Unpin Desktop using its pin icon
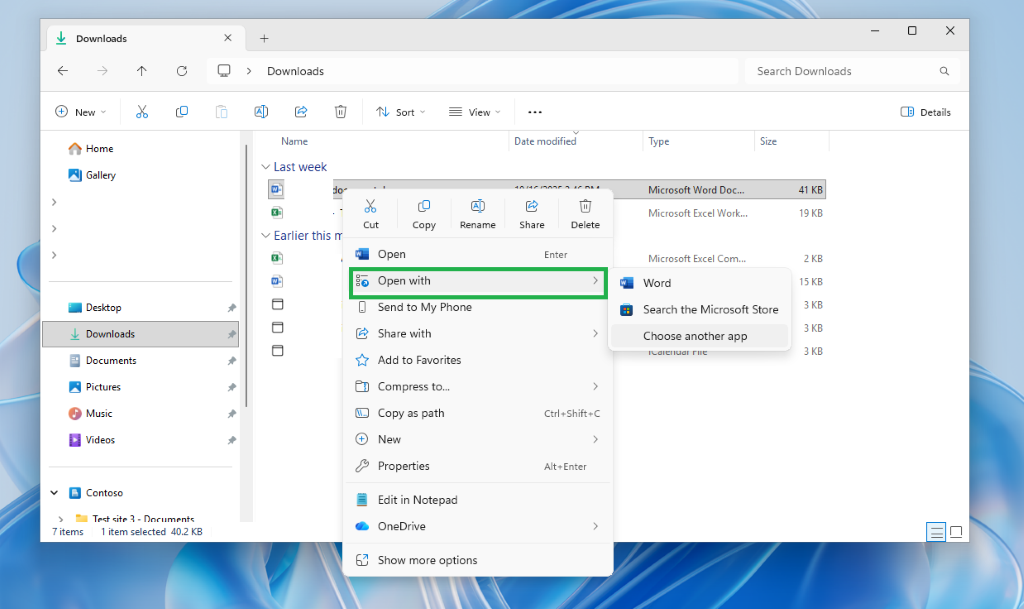 click(x=231, y=307)
